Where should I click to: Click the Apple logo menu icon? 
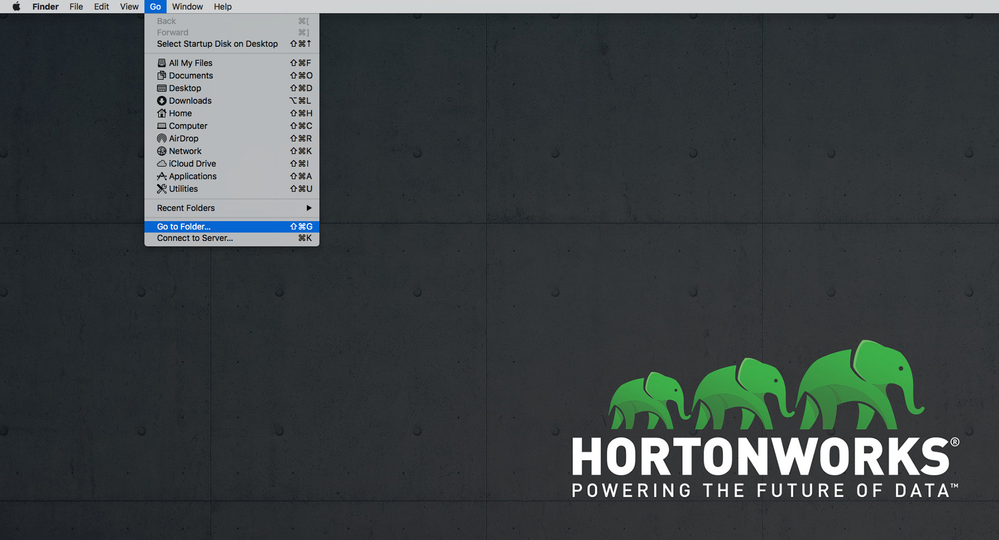(16, 6)
